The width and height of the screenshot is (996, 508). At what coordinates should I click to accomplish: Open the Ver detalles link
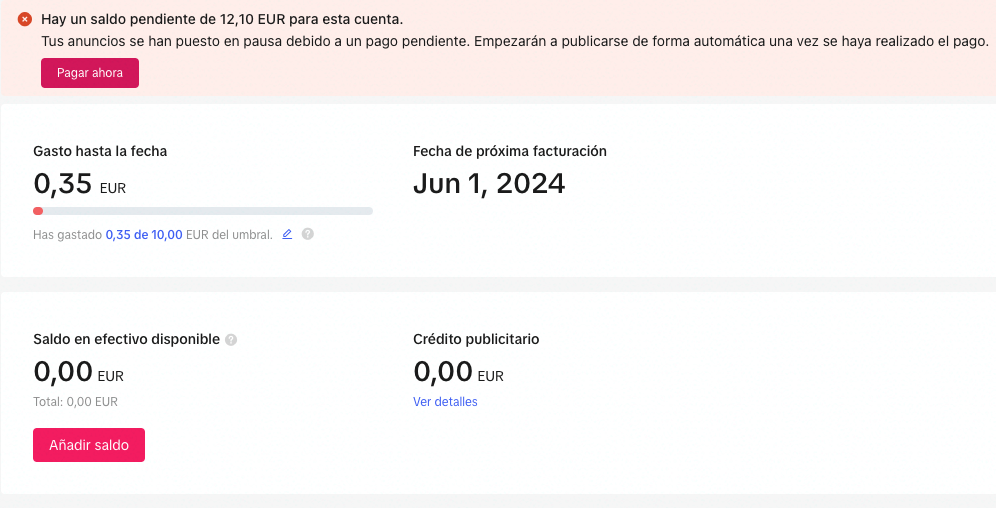(x=445, y=402)
